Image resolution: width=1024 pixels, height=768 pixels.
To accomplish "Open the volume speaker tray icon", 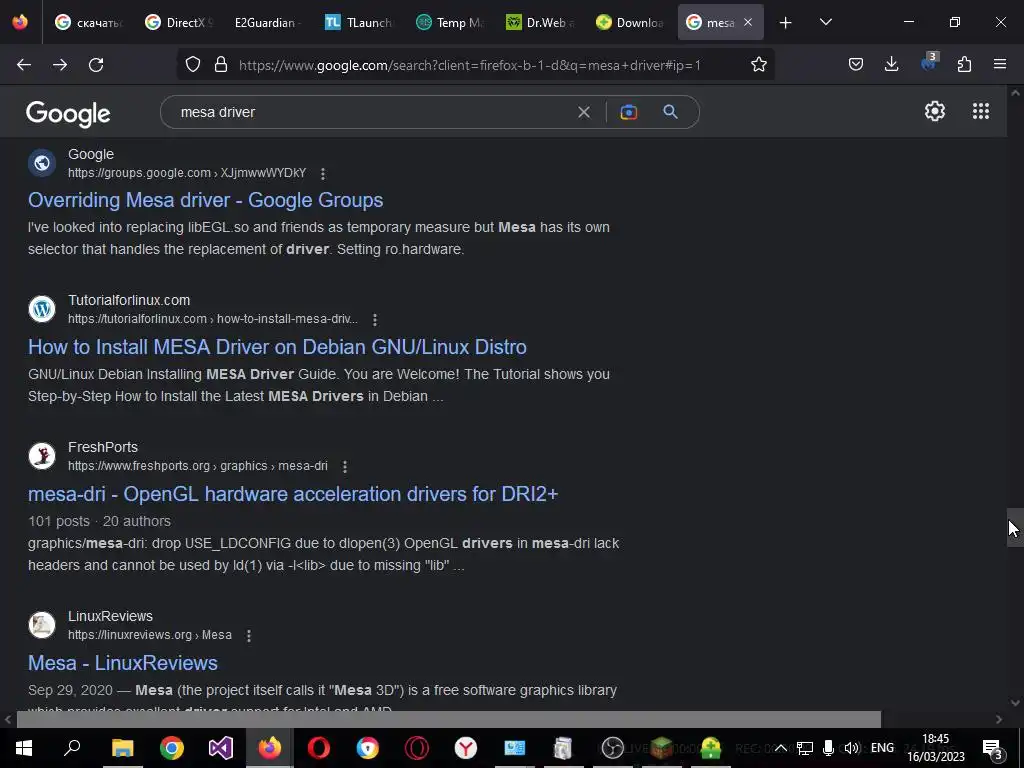I will tap(852, 748).
